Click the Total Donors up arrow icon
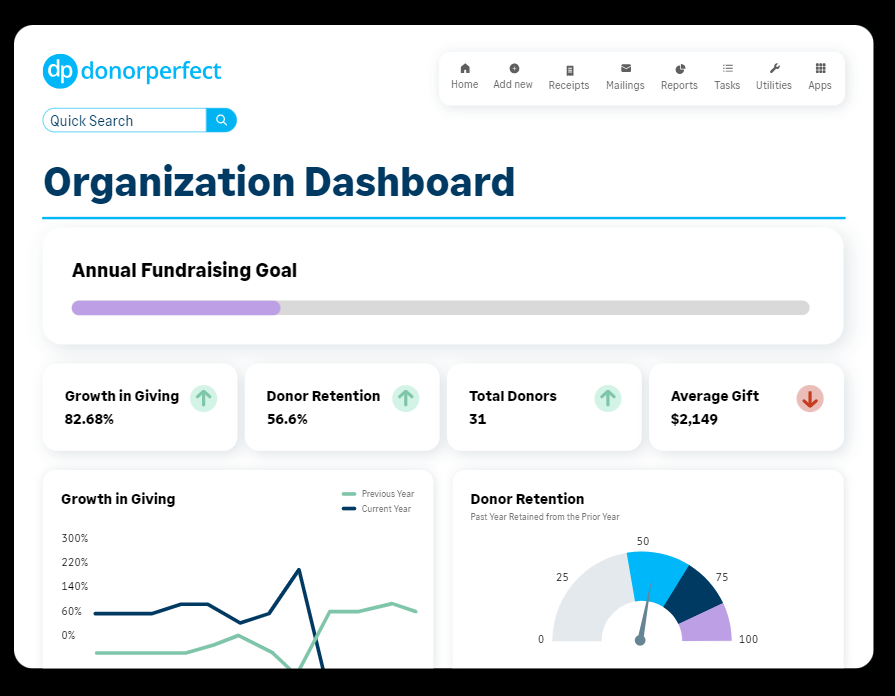 point(608,398)
